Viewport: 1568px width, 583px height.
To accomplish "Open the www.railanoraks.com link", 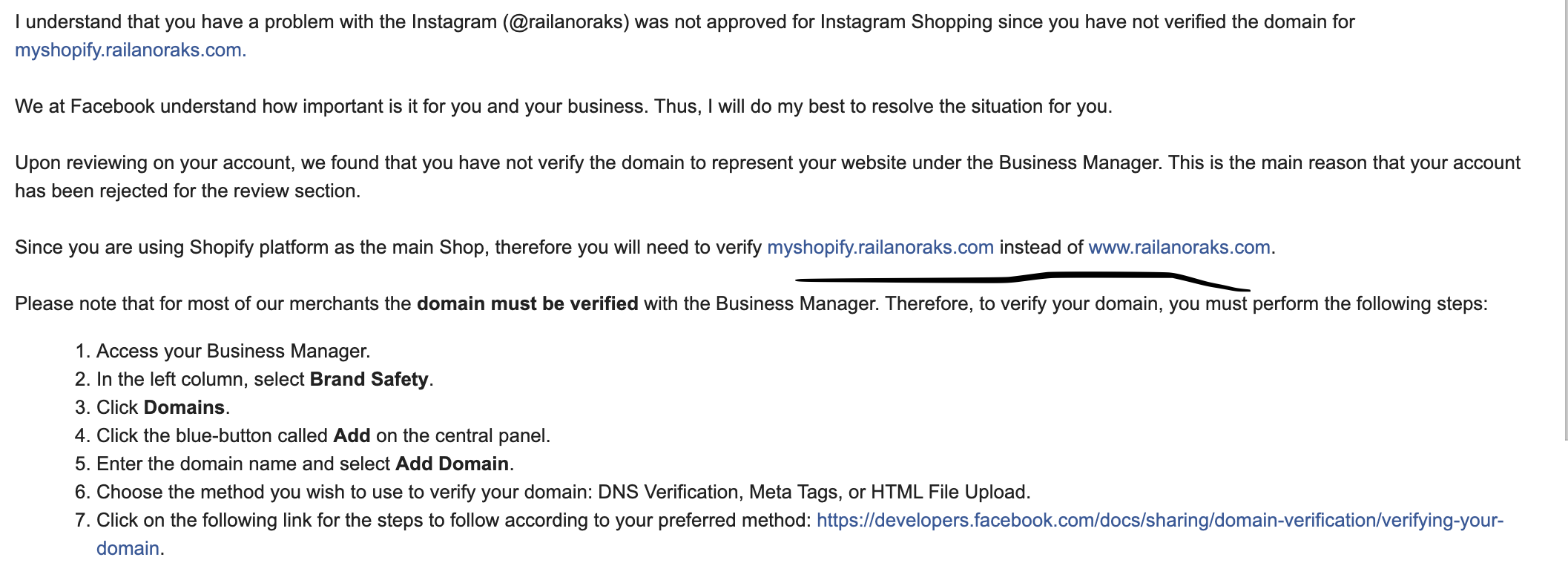I will [1179, 248].
